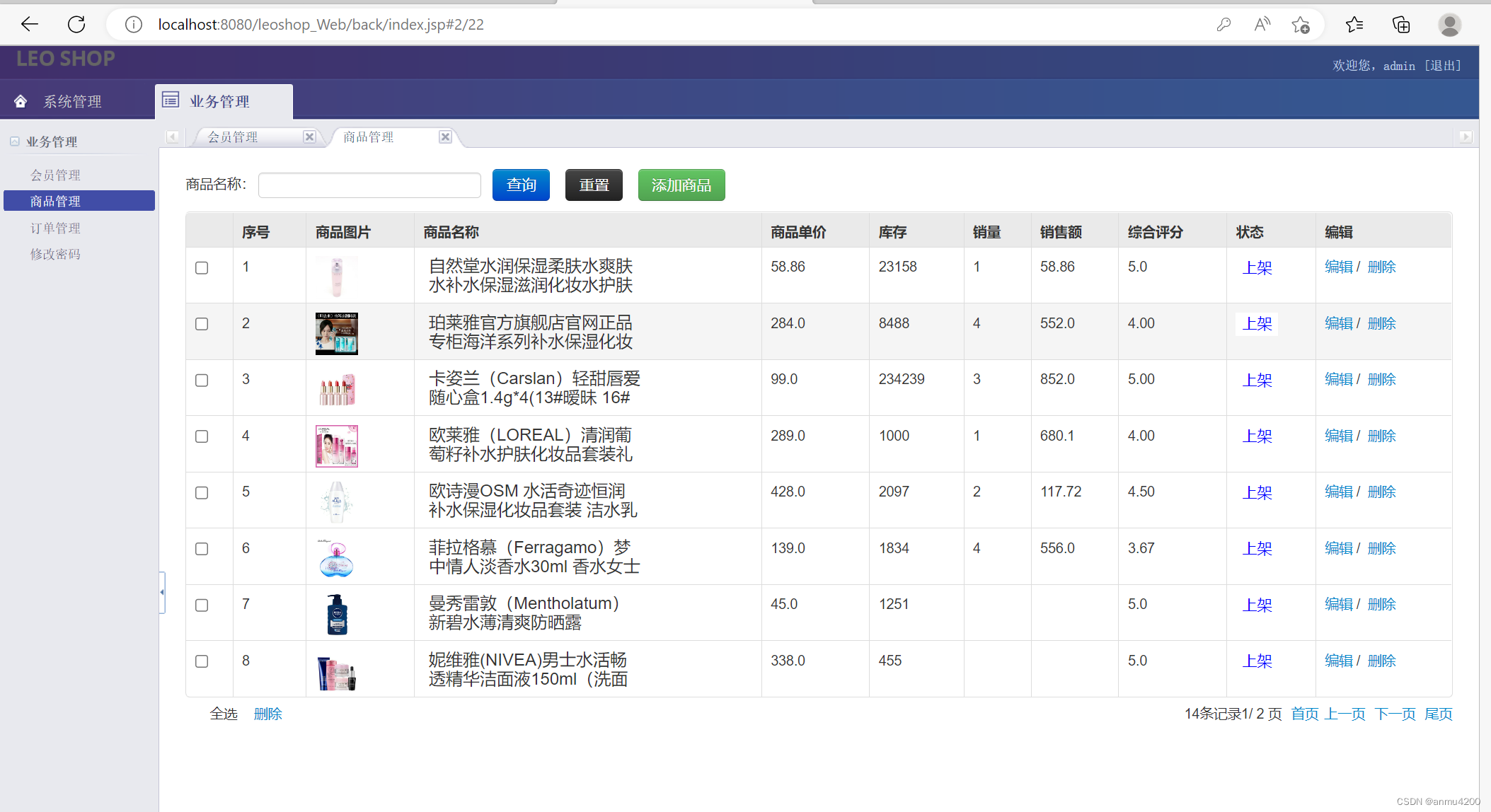Click 退出 to log out
Image resolution: width=1491 pixels, height=812 pixels.
(x=1443, y=65)
